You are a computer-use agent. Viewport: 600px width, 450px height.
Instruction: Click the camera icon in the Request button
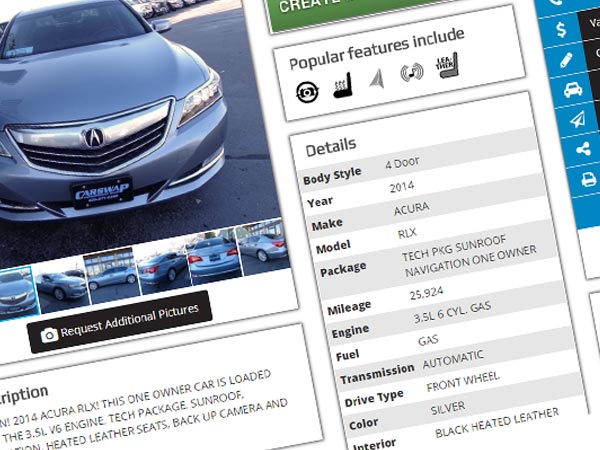[49, 335]
